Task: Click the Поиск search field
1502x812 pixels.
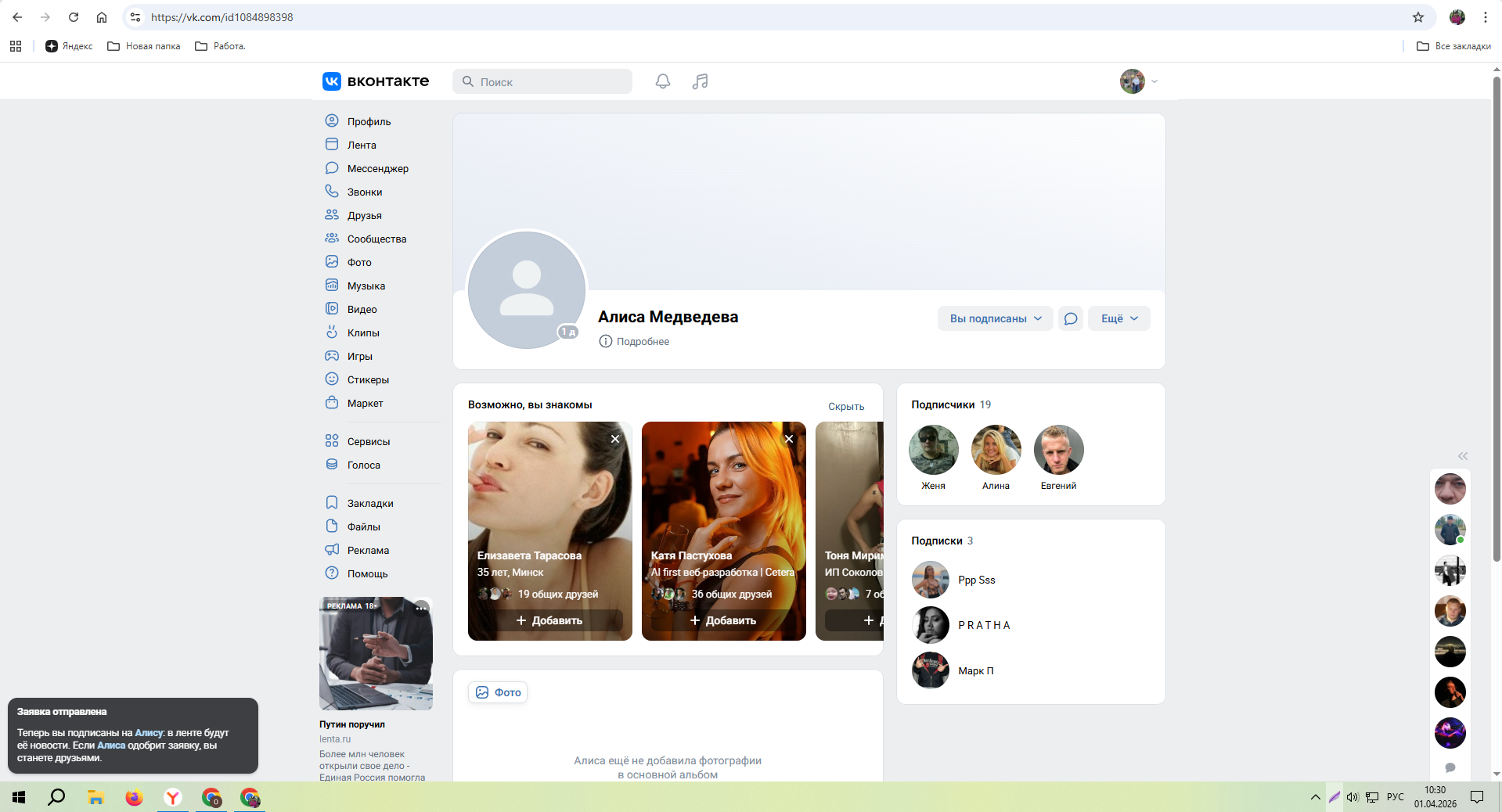Action: pyautogui.click(x=542, y=81)
